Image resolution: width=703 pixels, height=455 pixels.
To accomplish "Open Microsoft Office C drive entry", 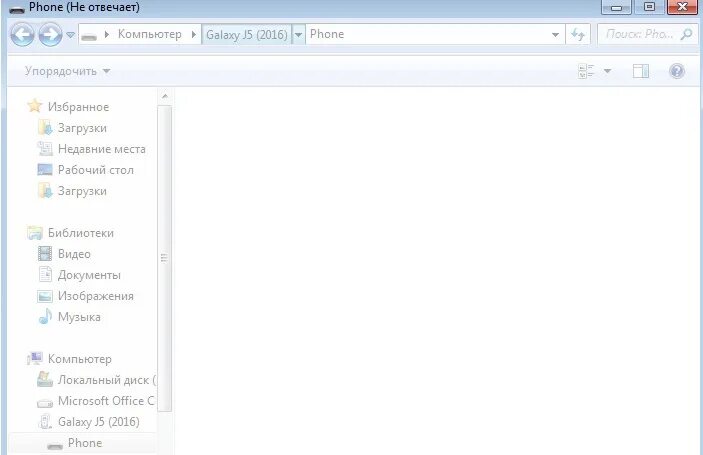I will tap(106, 401).
